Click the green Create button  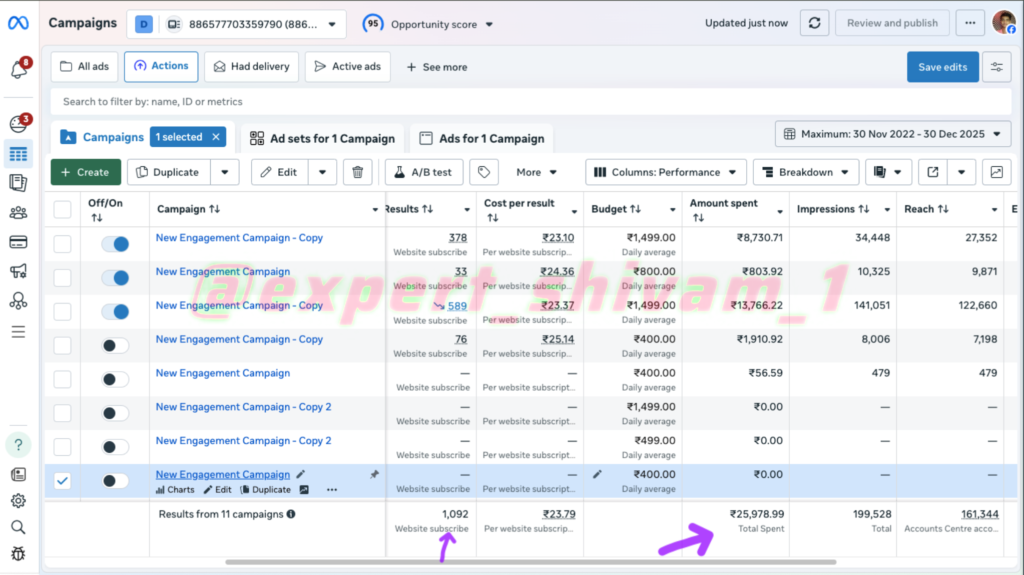pyautogui.click(x=85, y=172)
